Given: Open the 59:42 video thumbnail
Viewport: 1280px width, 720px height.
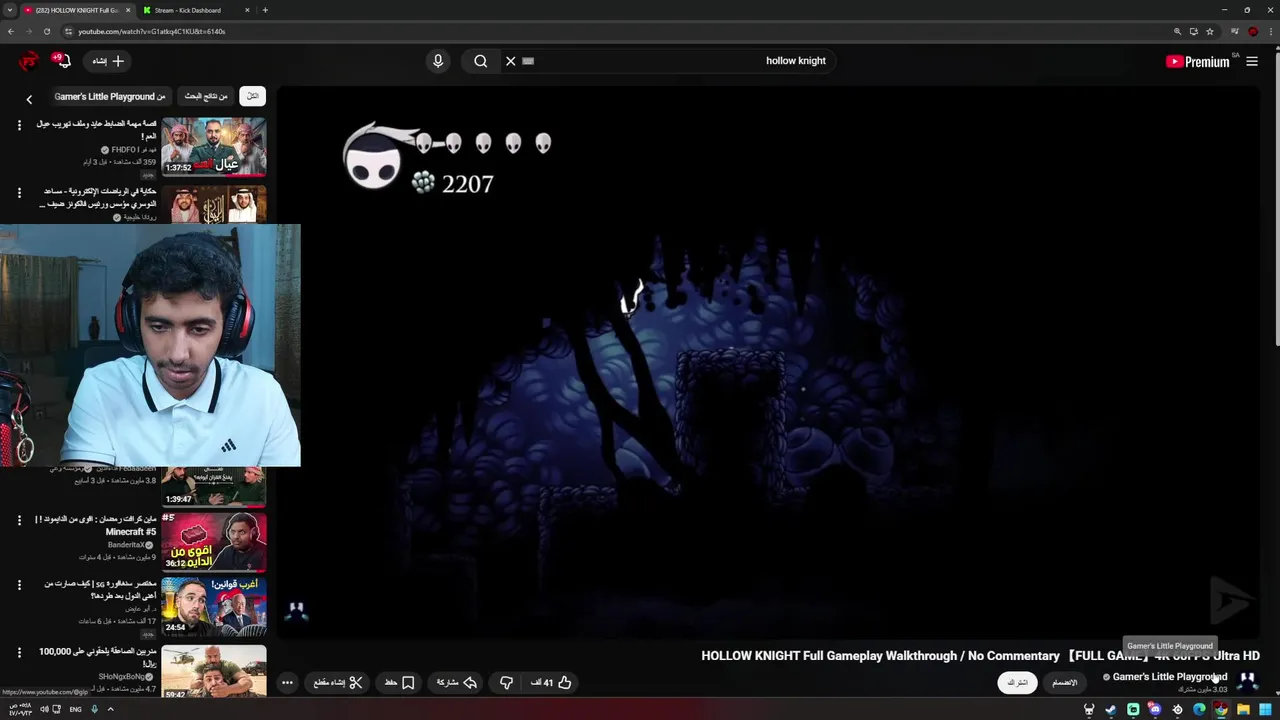Looking at the screenshot, I should point(214,672).
